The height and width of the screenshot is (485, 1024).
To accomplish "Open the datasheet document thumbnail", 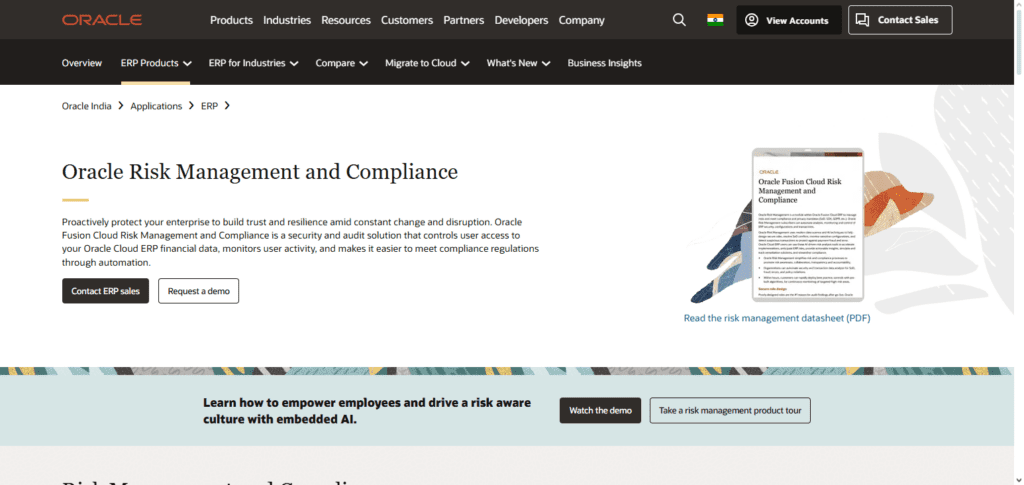I will [x=808, y=225].
